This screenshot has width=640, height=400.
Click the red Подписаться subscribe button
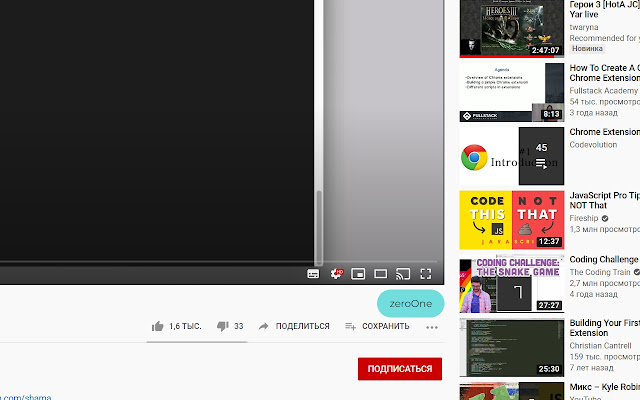point(400,369)
